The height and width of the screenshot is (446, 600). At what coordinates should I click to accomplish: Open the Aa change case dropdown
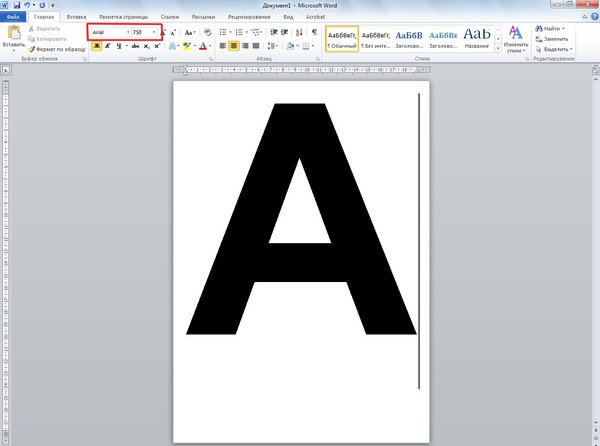(190, 33)
